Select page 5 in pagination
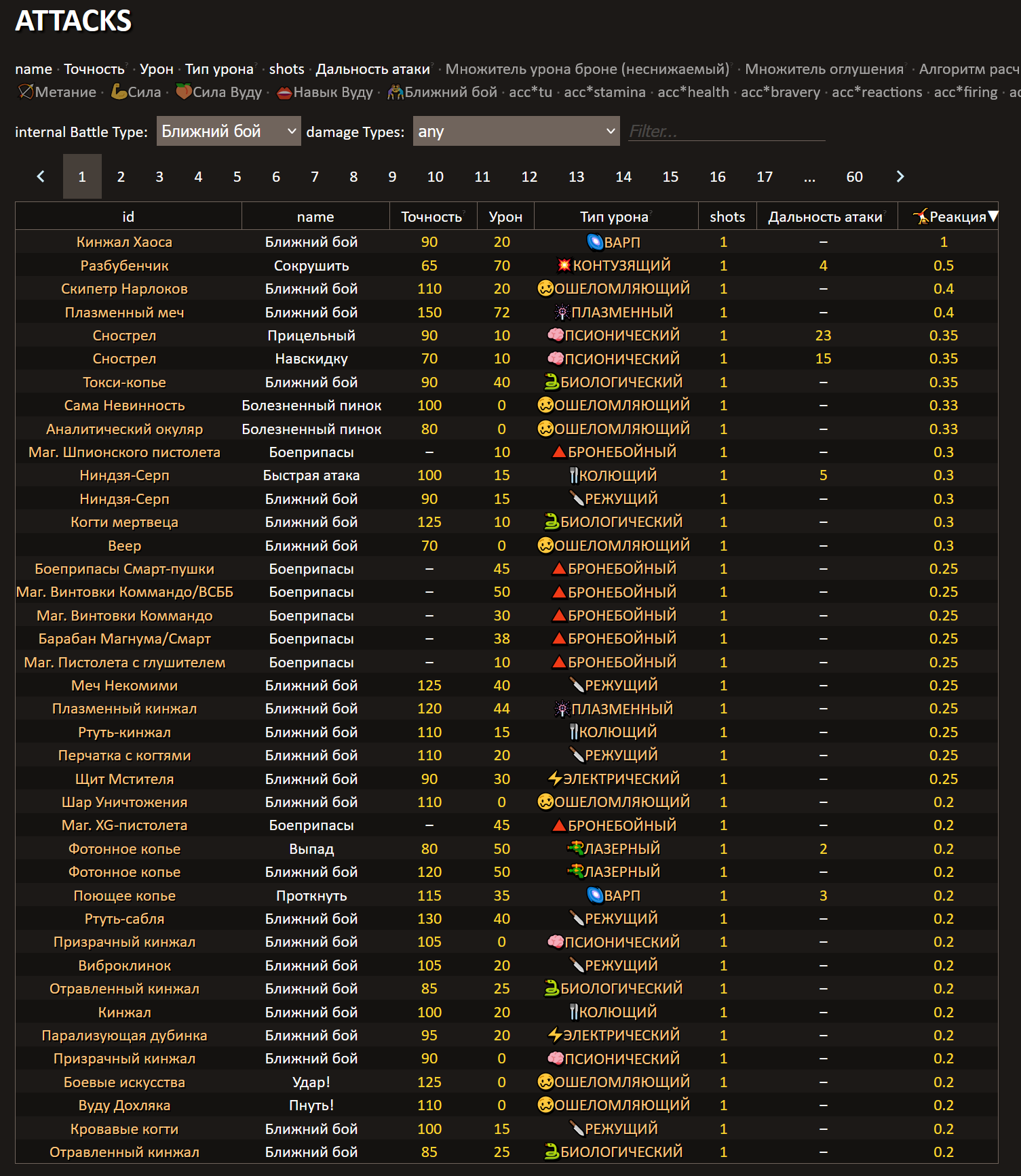This screenshot has height=1176, width=1021. click(x=237, y=176)
